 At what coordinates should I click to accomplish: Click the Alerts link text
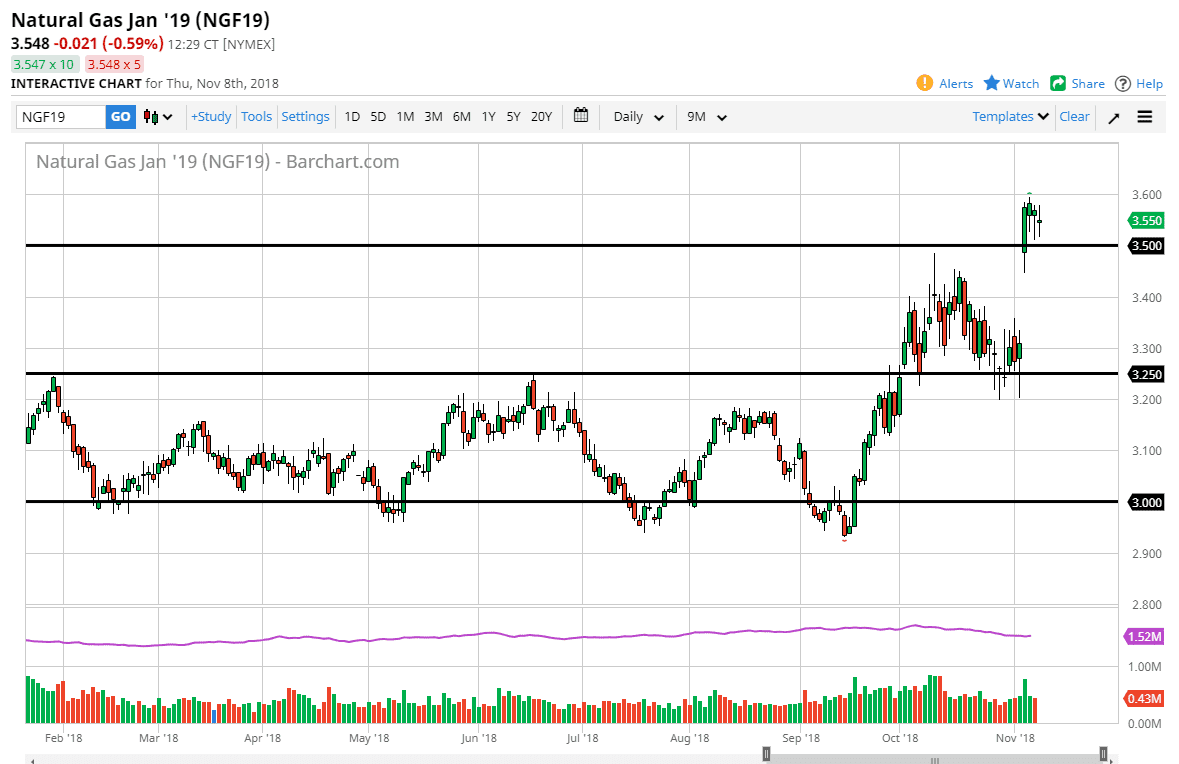[x=956, y=83]
